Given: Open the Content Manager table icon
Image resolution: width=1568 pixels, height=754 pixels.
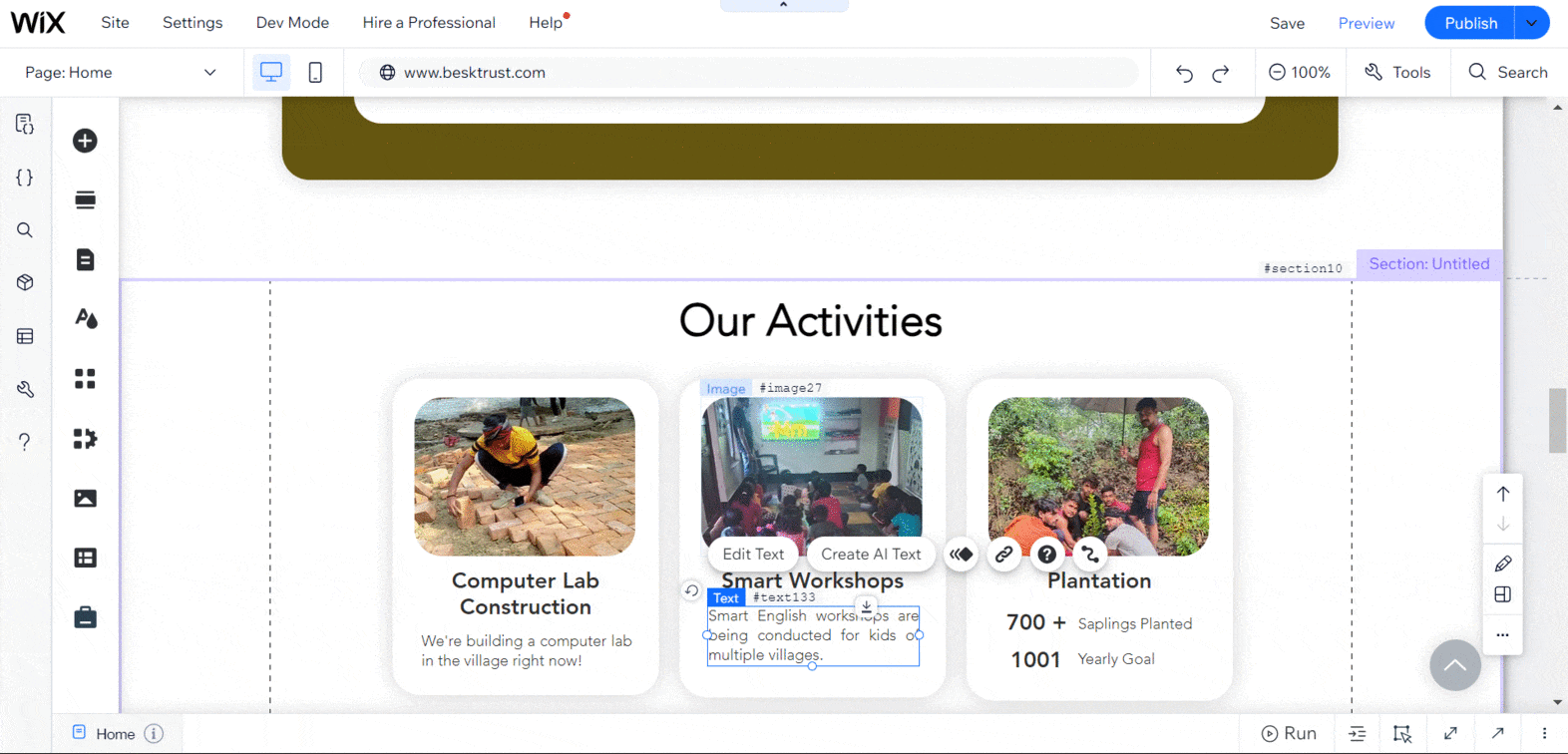Looking at the screenshot, I should click(85, 558).
